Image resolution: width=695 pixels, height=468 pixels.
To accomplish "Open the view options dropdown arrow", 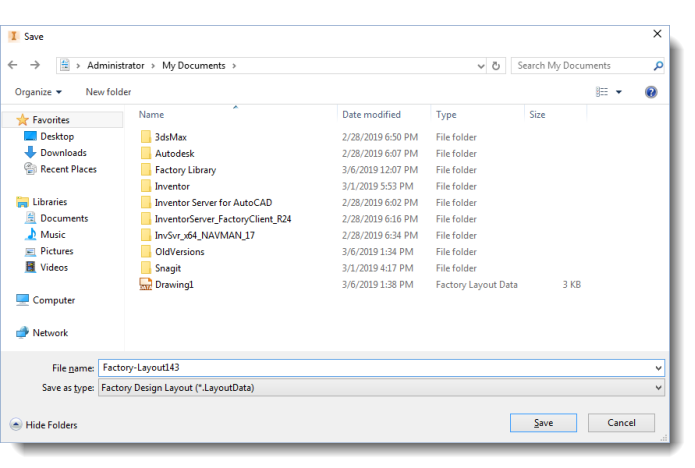I will pos(619,92).
